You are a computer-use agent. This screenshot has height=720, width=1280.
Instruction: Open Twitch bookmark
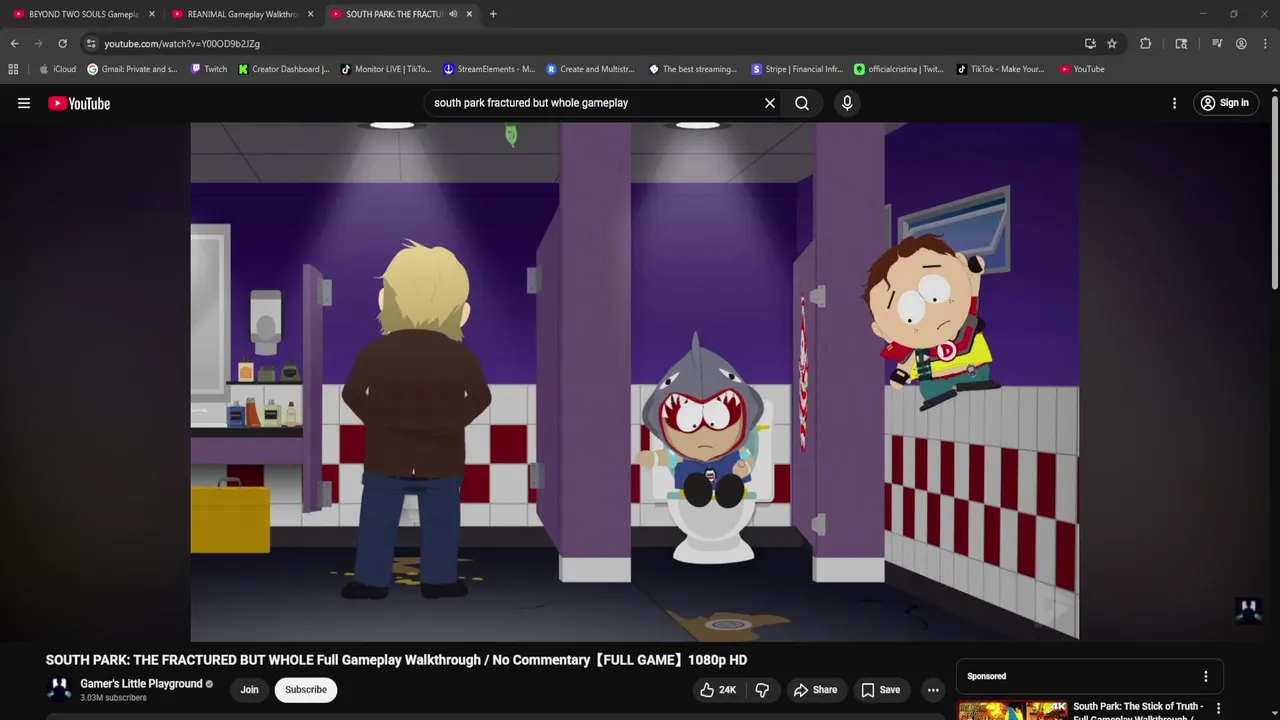(209, 69)
